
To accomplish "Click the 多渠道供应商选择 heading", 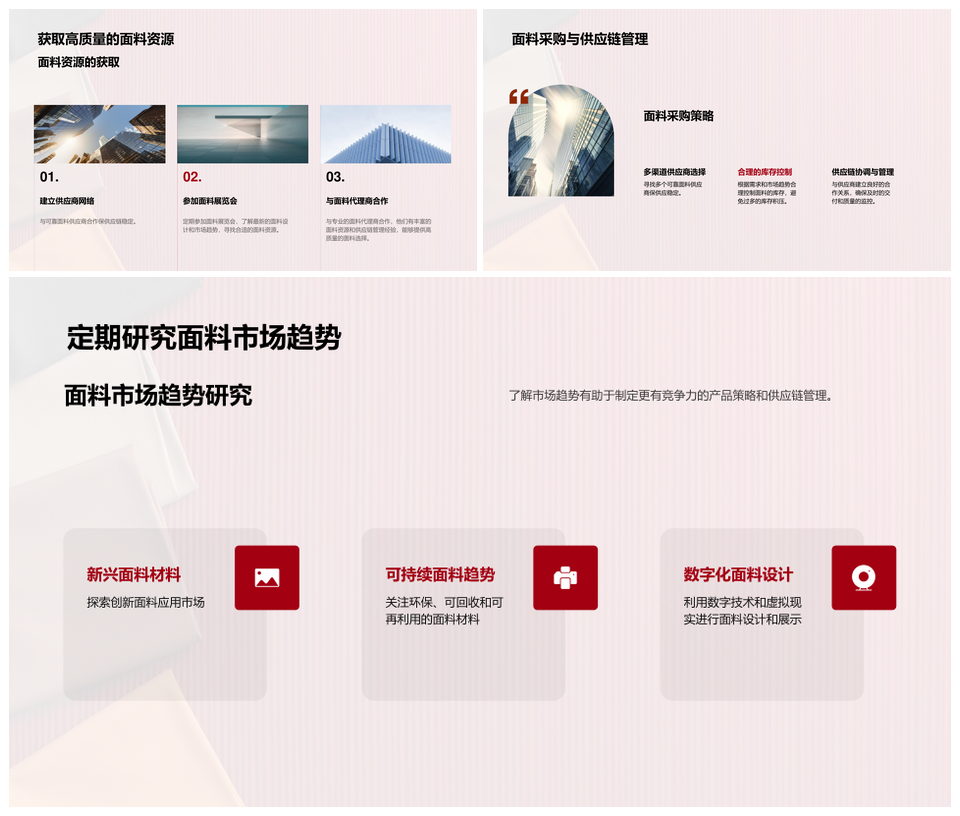I will [x=674, y=172].
